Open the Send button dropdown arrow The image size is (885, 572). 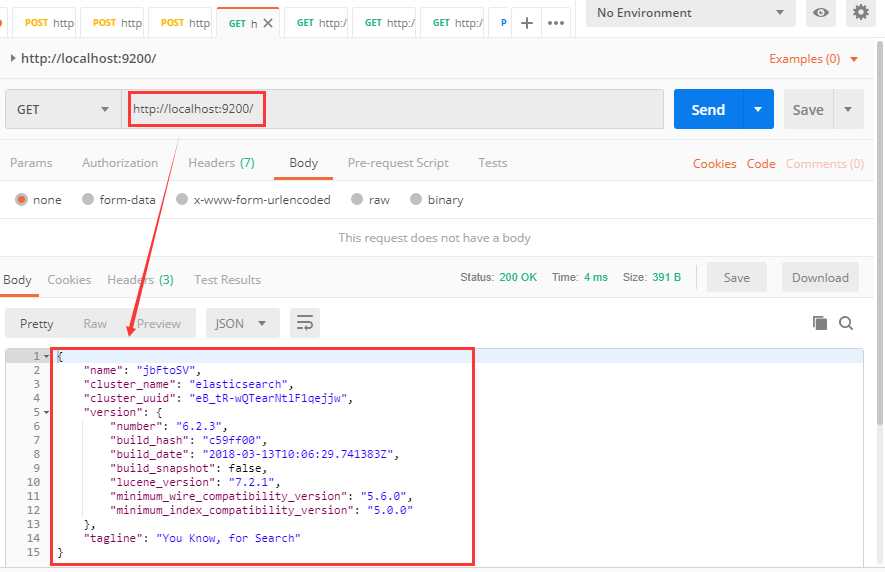point(758,109)
